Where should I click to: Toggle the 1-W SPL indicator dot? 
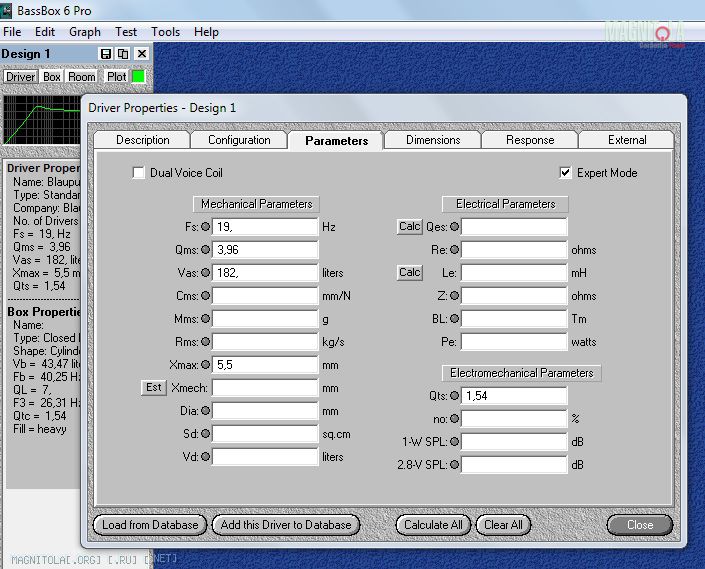(455, 441)
